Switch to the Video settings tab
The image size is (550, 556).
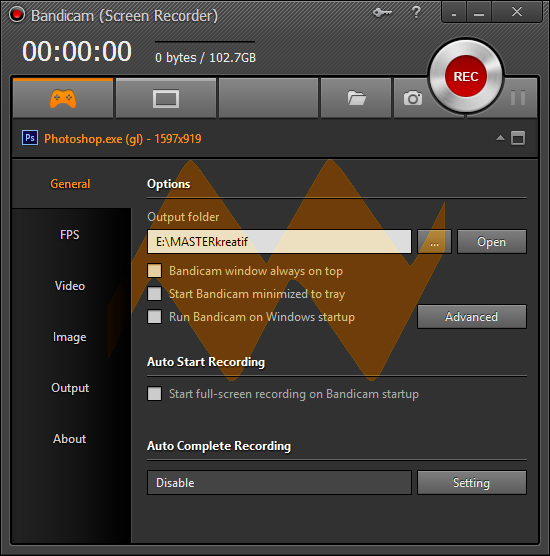pyautogui.click(x=70, y=286)
